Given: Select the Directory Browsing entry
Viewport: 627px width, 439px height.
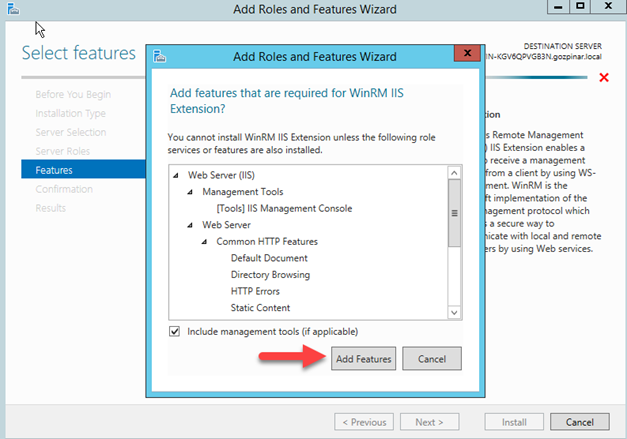Looking at the screenshot, I should (270, 275).
